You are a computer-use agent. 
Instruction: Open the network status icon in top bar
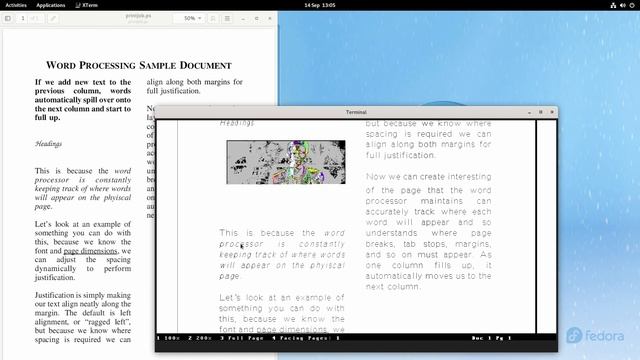coord(613,5)
